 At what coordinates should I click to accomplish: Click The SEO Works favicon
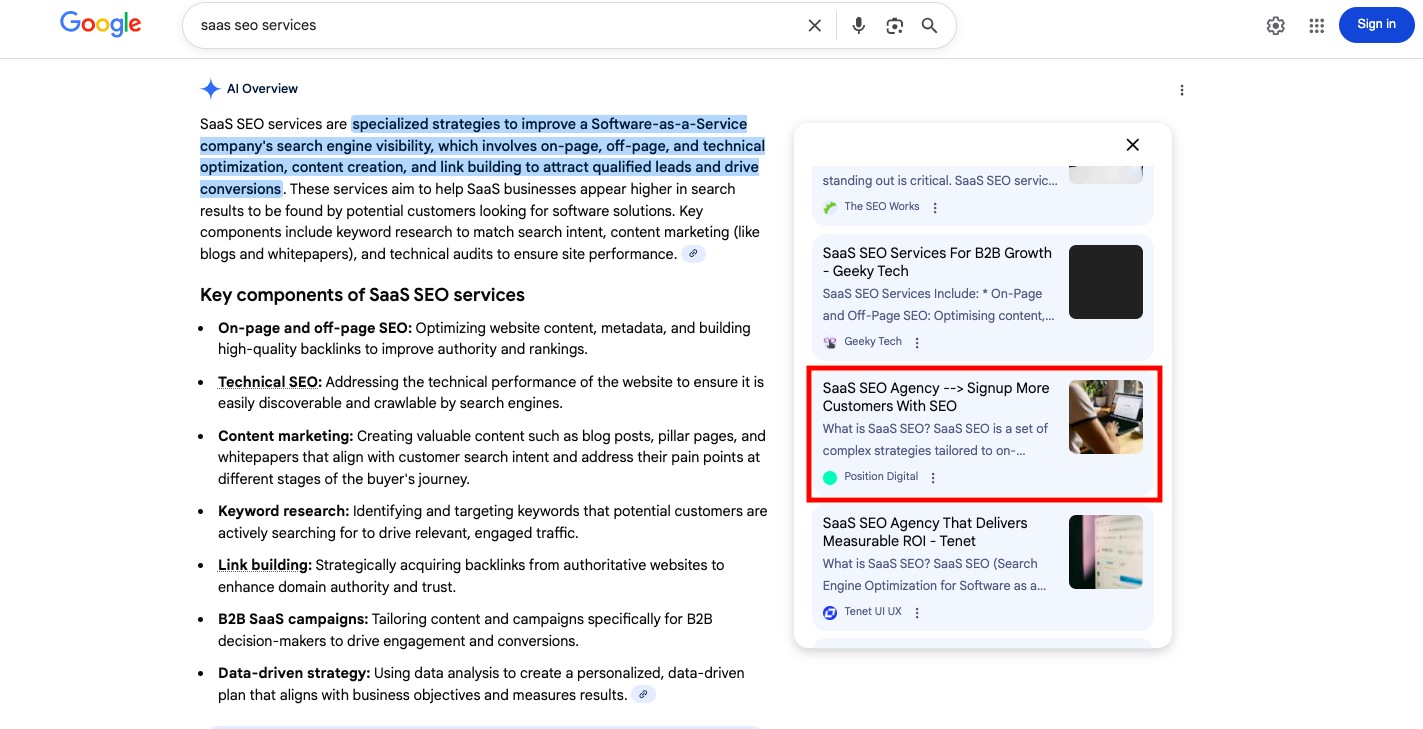[830, 206]
